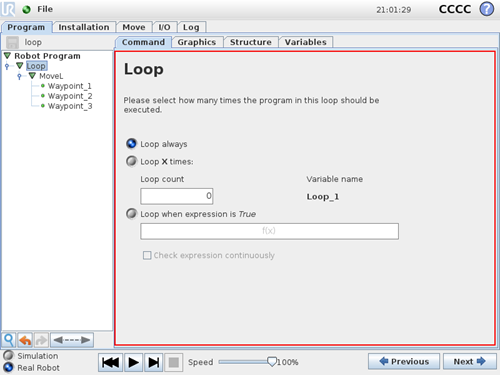Screen dimensions: 500x375
Task: Start the program with play button
Action: pos(133,362)
